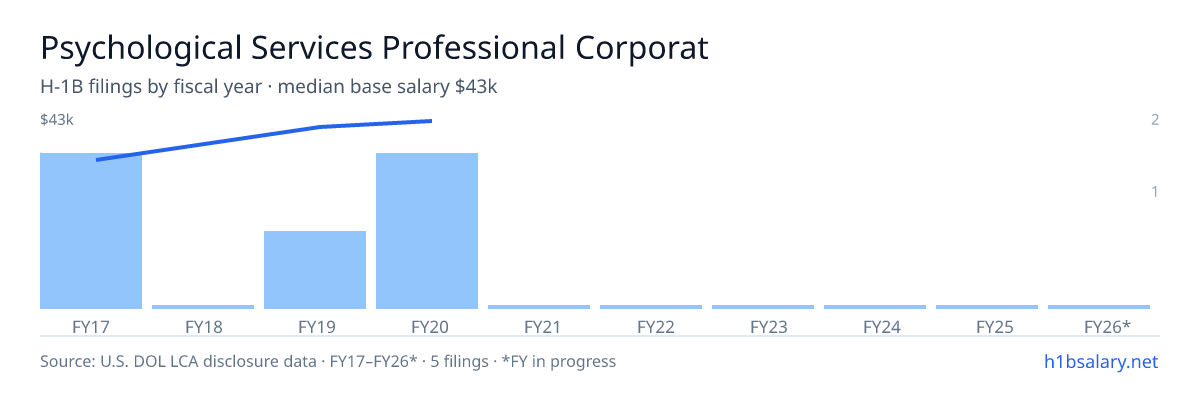The image size is (1200, 400).
Task: Click the small FY24 bar
Action: tap(875, 307)
